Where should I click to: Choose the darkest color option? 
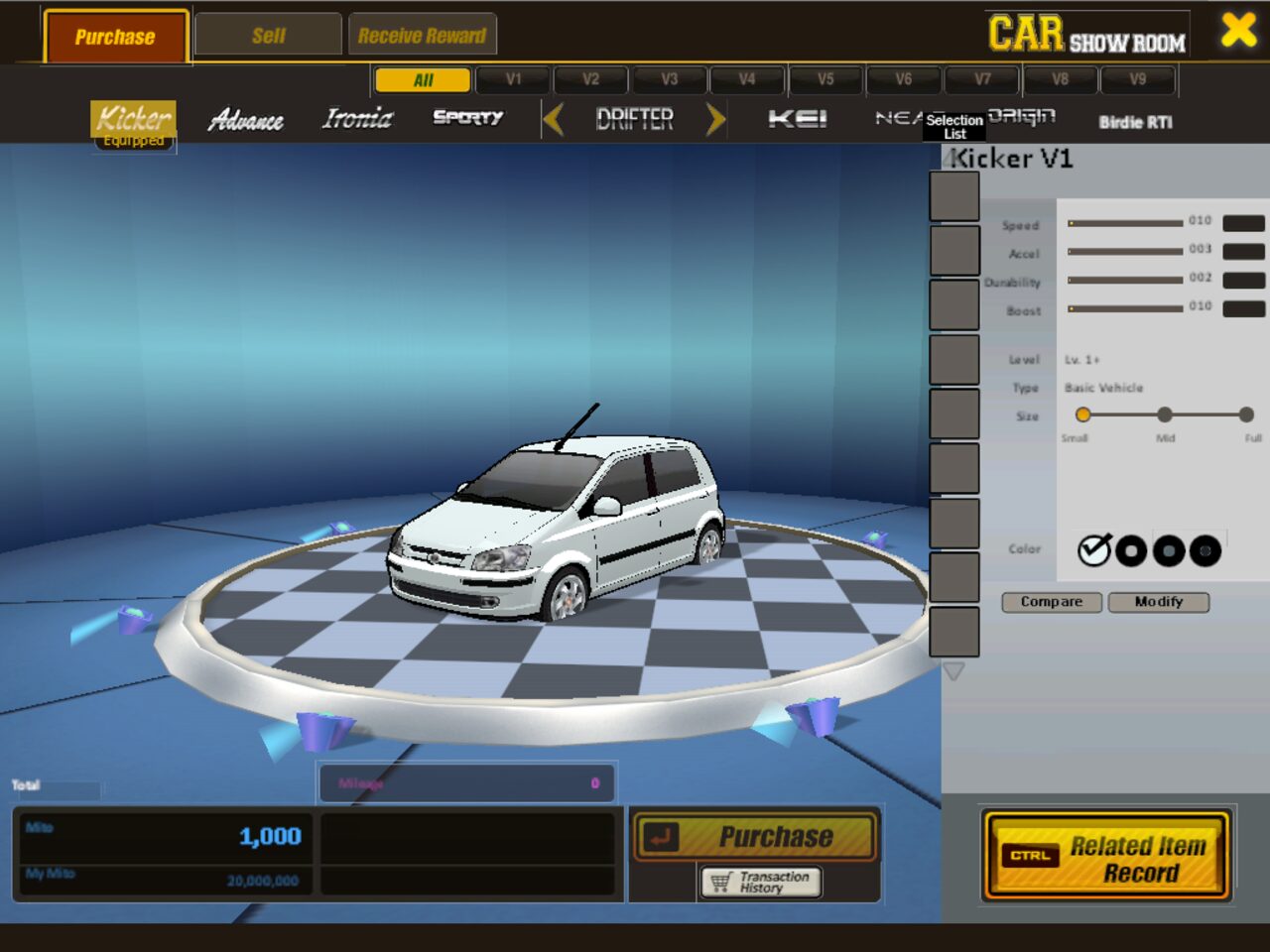1206,550
